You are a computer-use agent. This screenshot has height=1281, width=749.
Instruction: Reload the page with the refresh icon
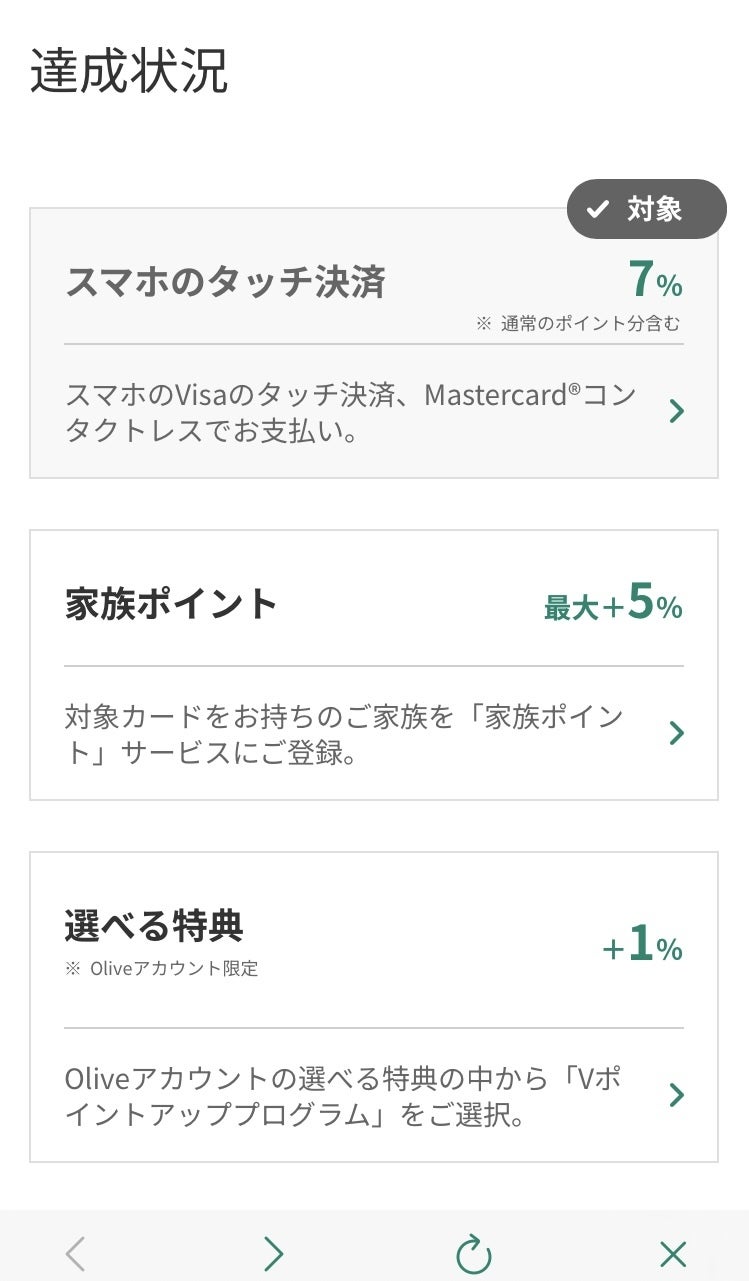473,1253
